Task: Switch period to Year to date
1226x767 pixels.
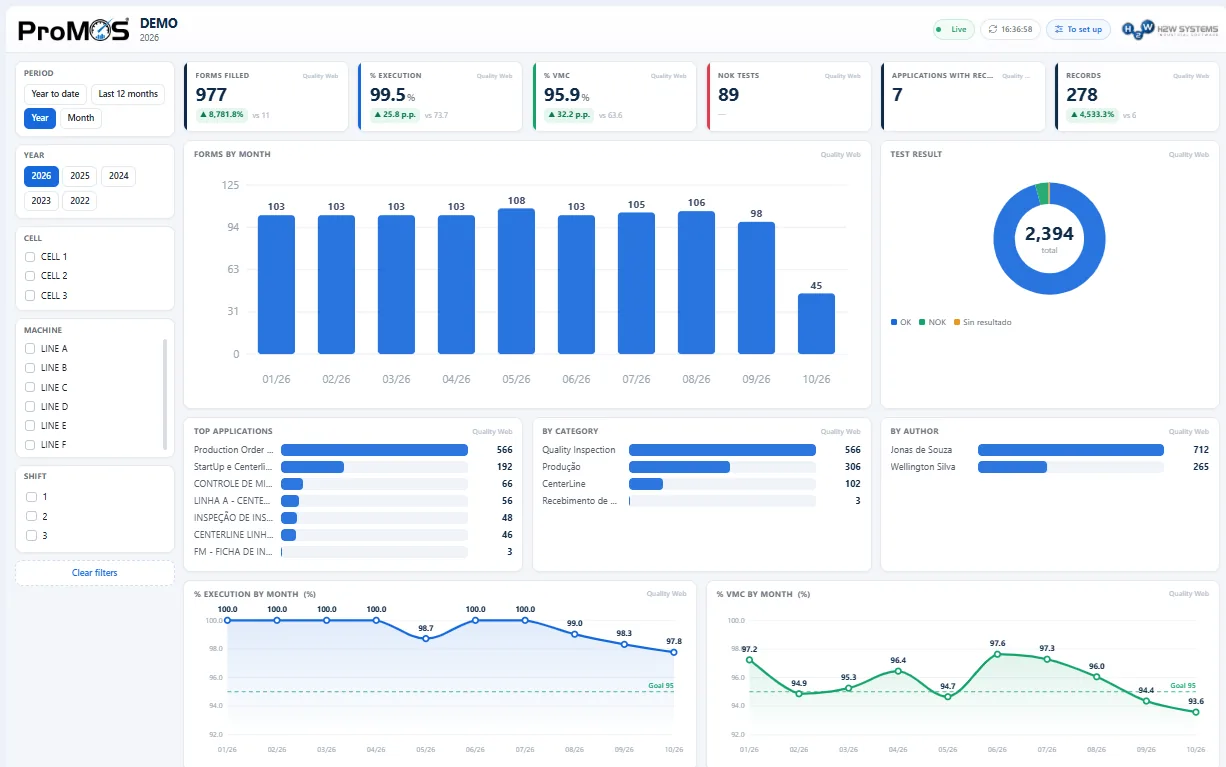Action: (56, 94)
